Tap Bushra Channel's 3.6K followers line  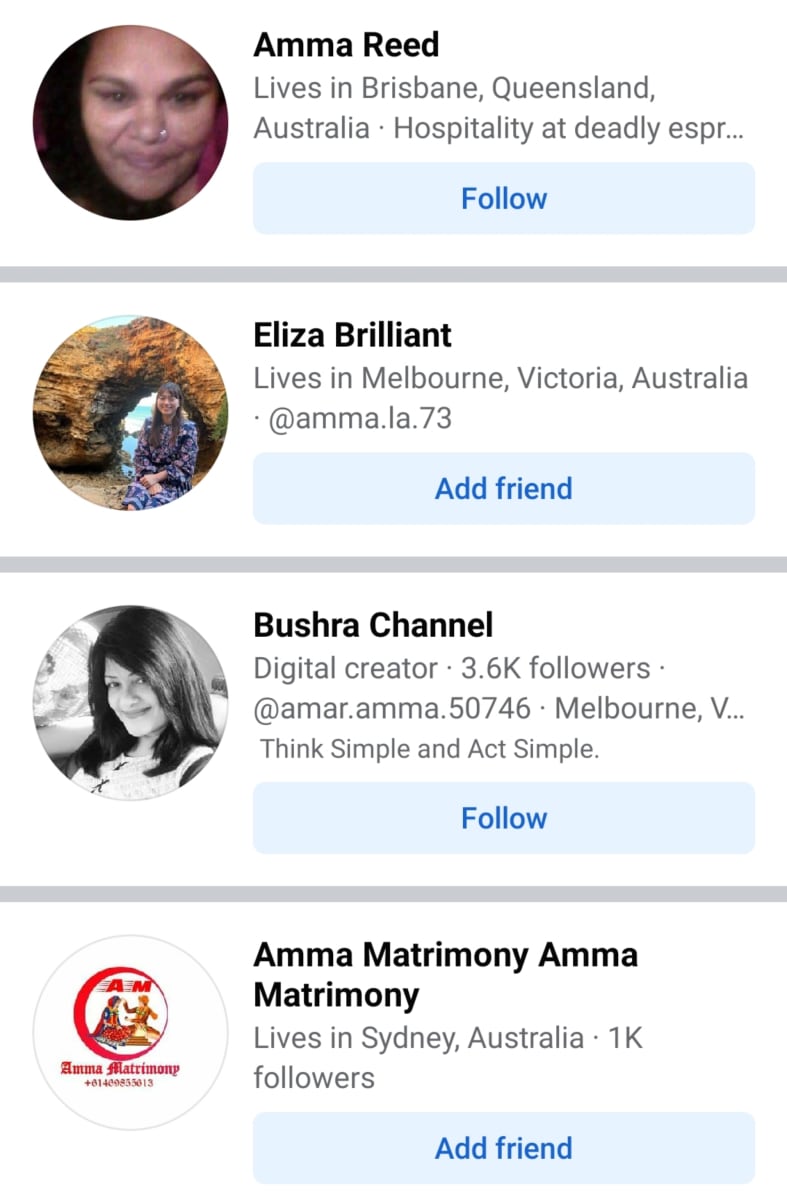click(x=555, y=668)
